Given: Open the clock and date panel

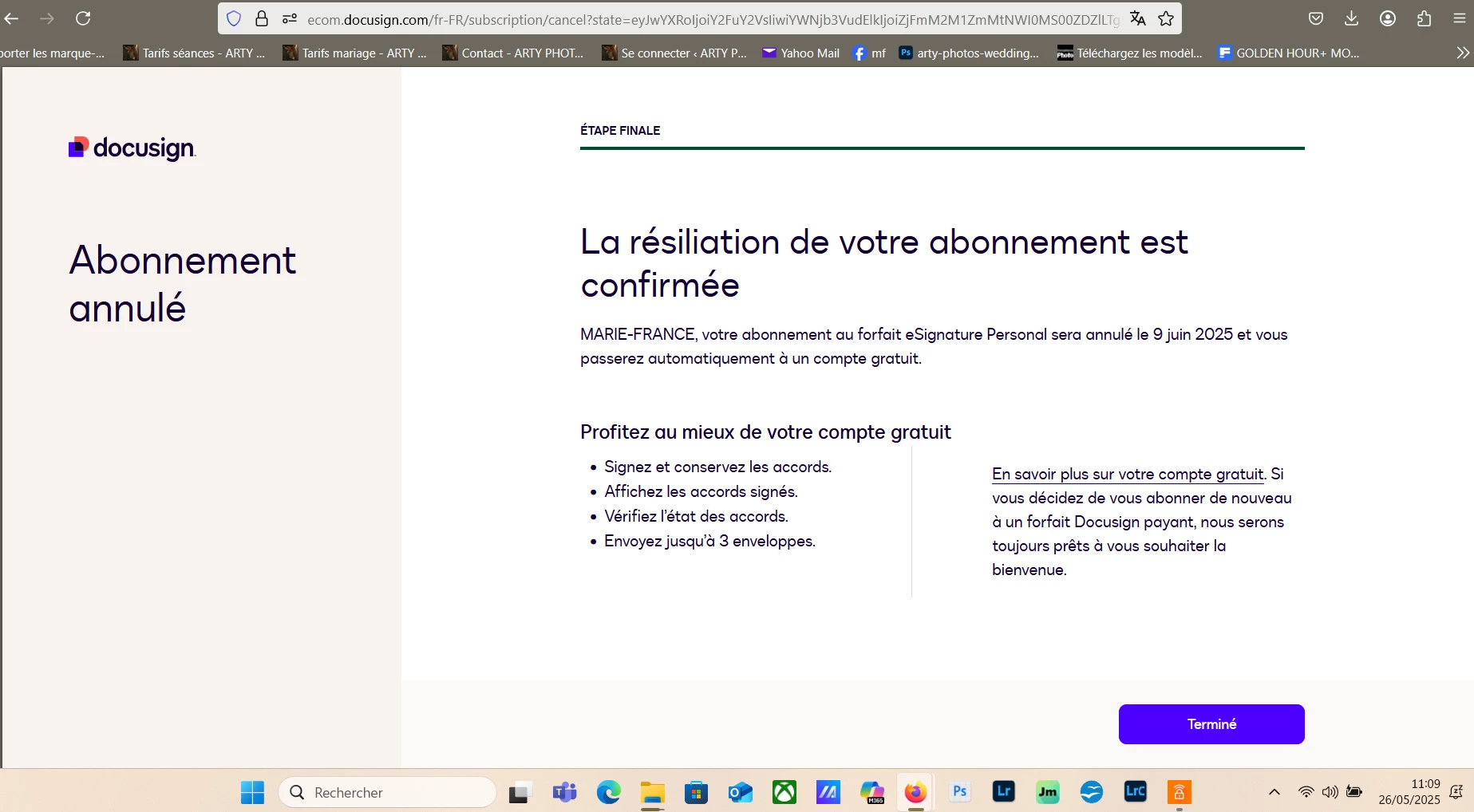Looking at the screenshot, I should click(x=1409, y=792).
